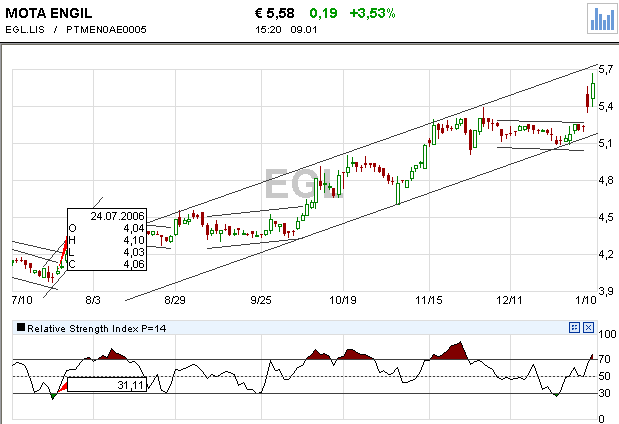619x424 pixels.
Task: Click the 11/15 date axis label
Action: click(x=429, y=300)
